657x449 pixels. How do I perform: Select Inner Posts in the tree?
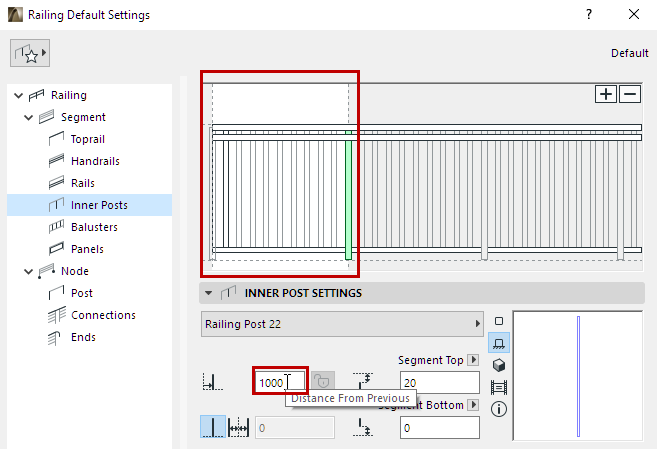99,205
